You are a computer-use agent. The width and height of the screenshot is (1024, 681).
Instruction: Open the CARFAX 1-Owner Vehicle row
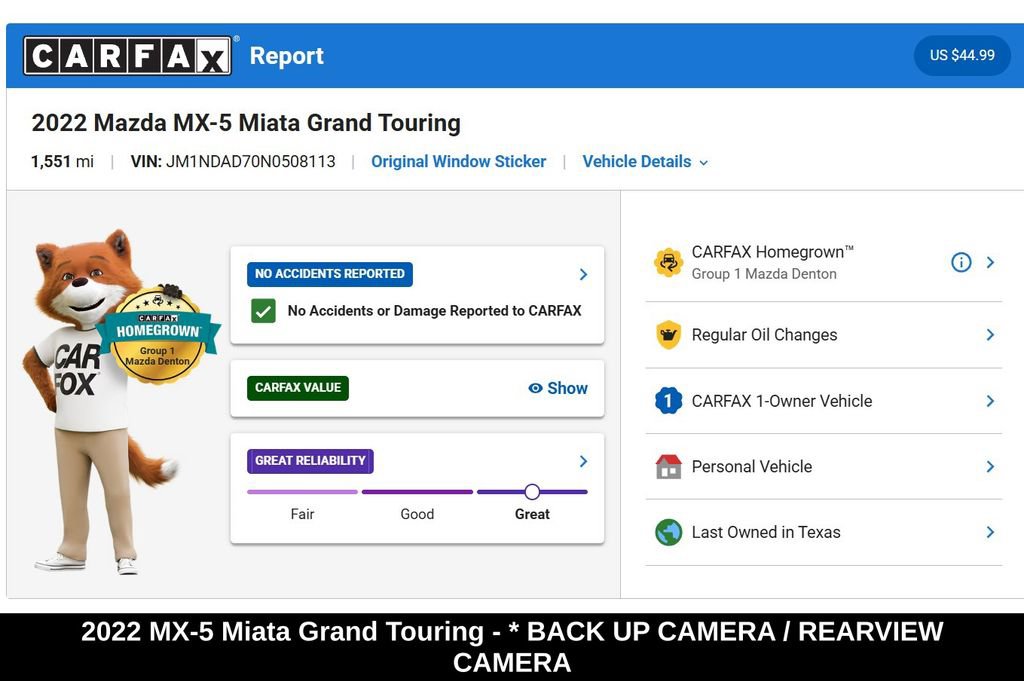pyautogui.click(x=824, y=401)
